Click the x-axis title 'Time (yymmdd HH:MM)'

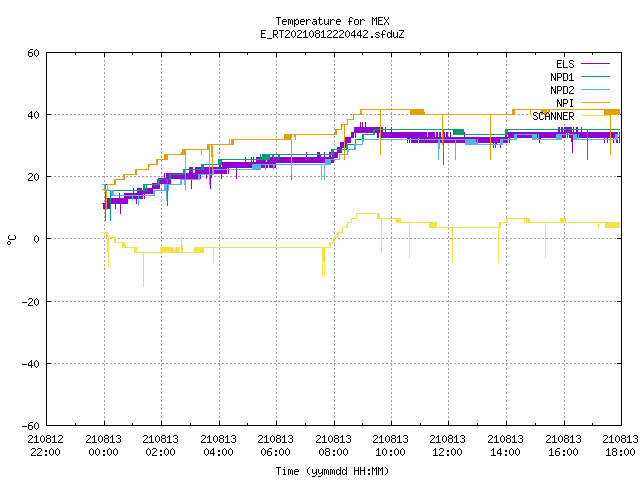pyautogui.click(x=332, y=471)
